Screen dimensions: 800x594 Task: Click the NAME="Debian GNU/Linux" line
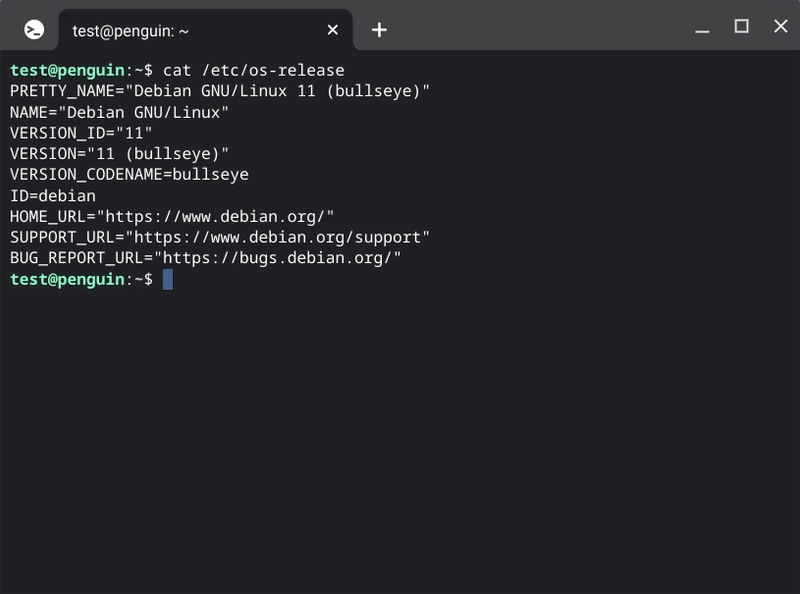119,112
